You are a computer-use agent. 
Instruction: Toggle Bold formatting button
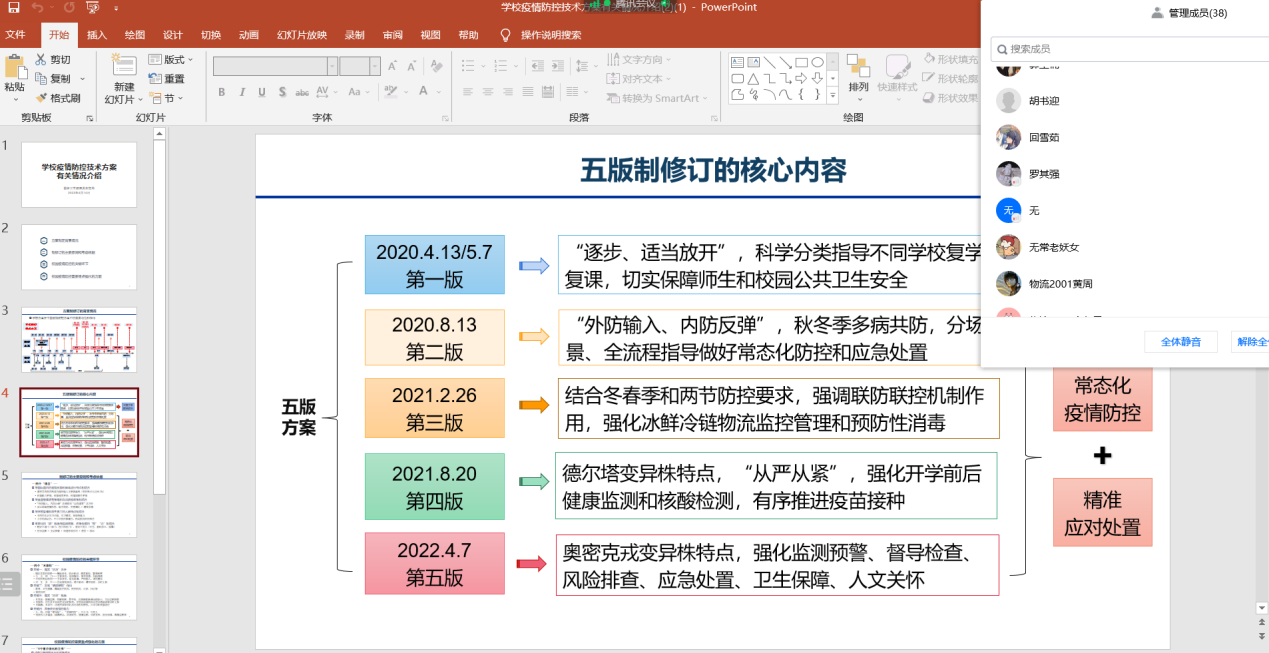[x=222, y=93]
